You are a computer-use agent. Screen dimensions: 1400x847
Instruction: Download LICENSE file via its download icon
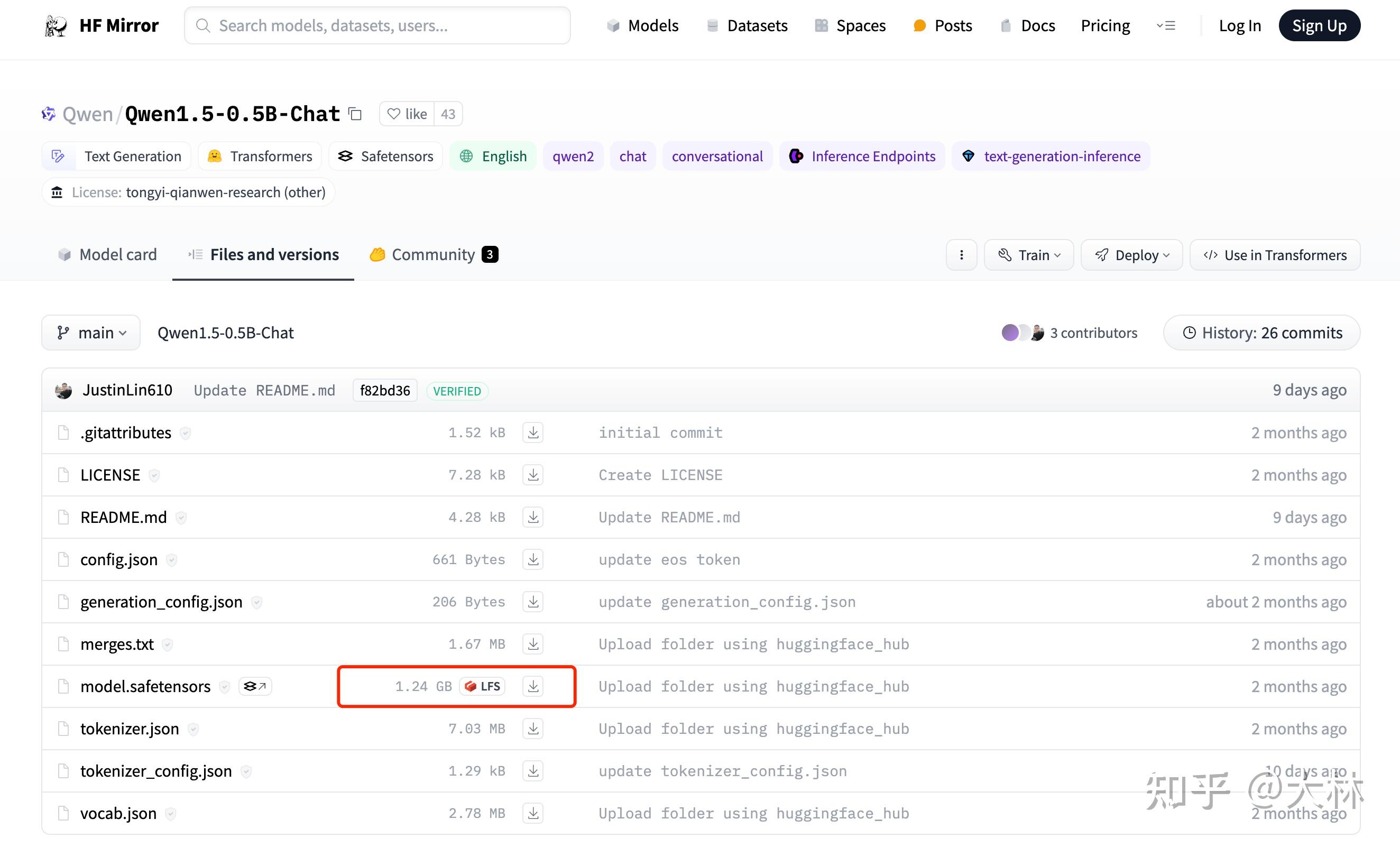(533, 475)
